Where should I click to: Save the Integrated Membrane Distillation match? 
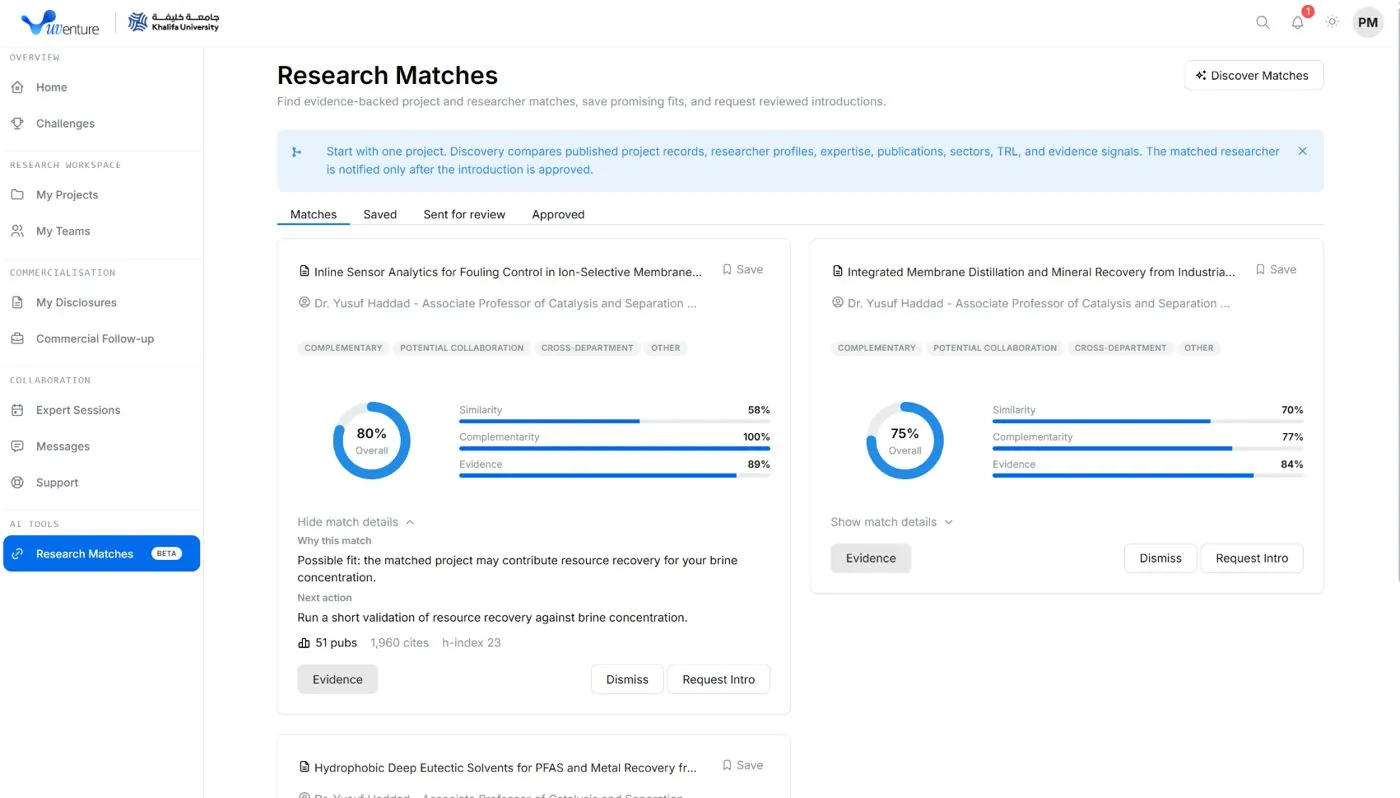click(x=1276, y=269)
